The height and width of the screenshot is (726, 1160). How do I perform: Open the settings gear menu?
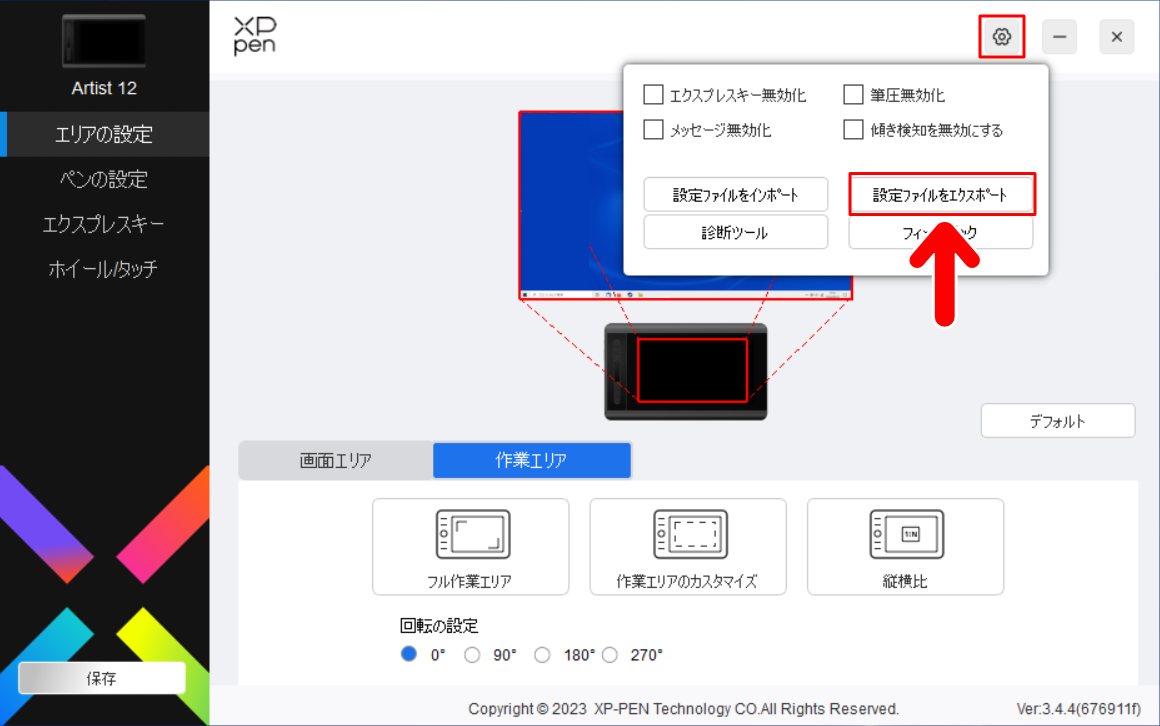(x=1001, y=36)
